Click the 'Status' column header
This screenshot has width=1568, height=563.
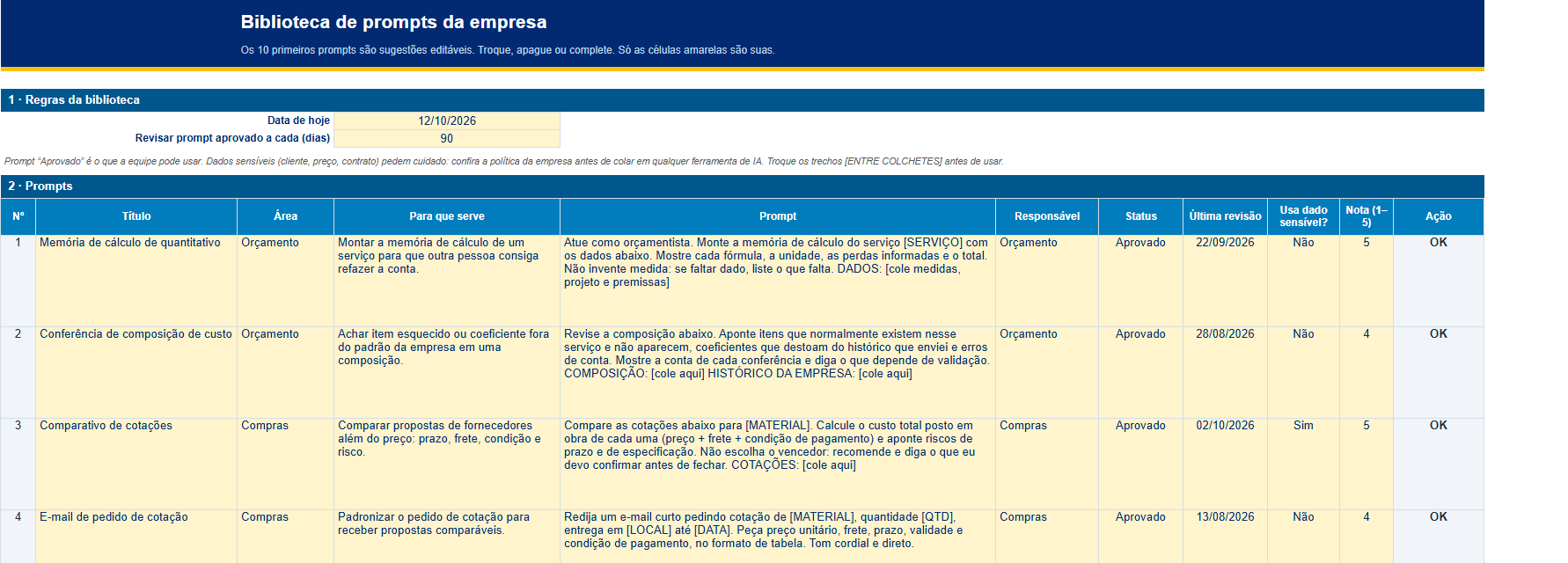click(x=1140, y=216)
